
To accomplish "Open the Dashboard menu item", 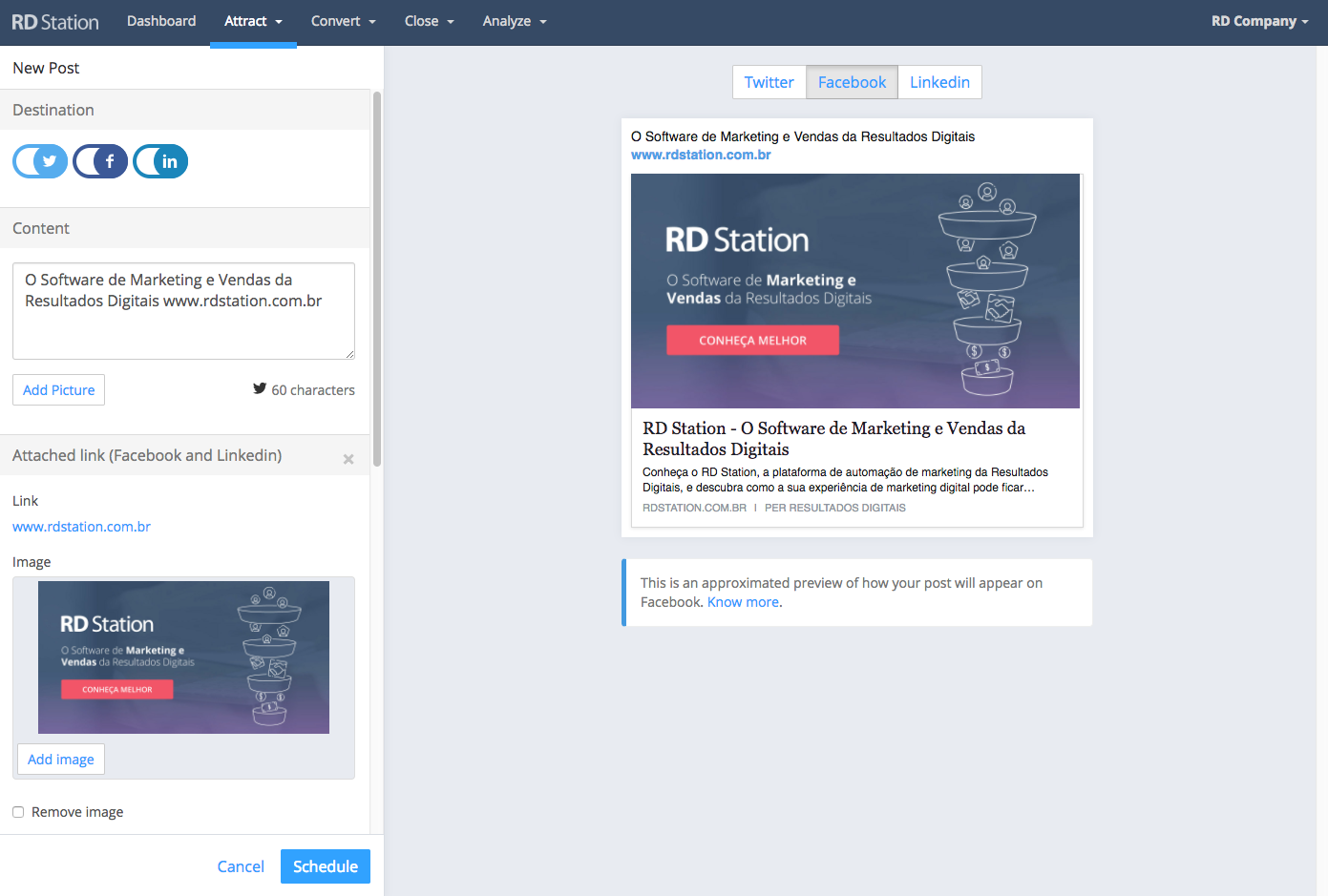I will point(161,21).
